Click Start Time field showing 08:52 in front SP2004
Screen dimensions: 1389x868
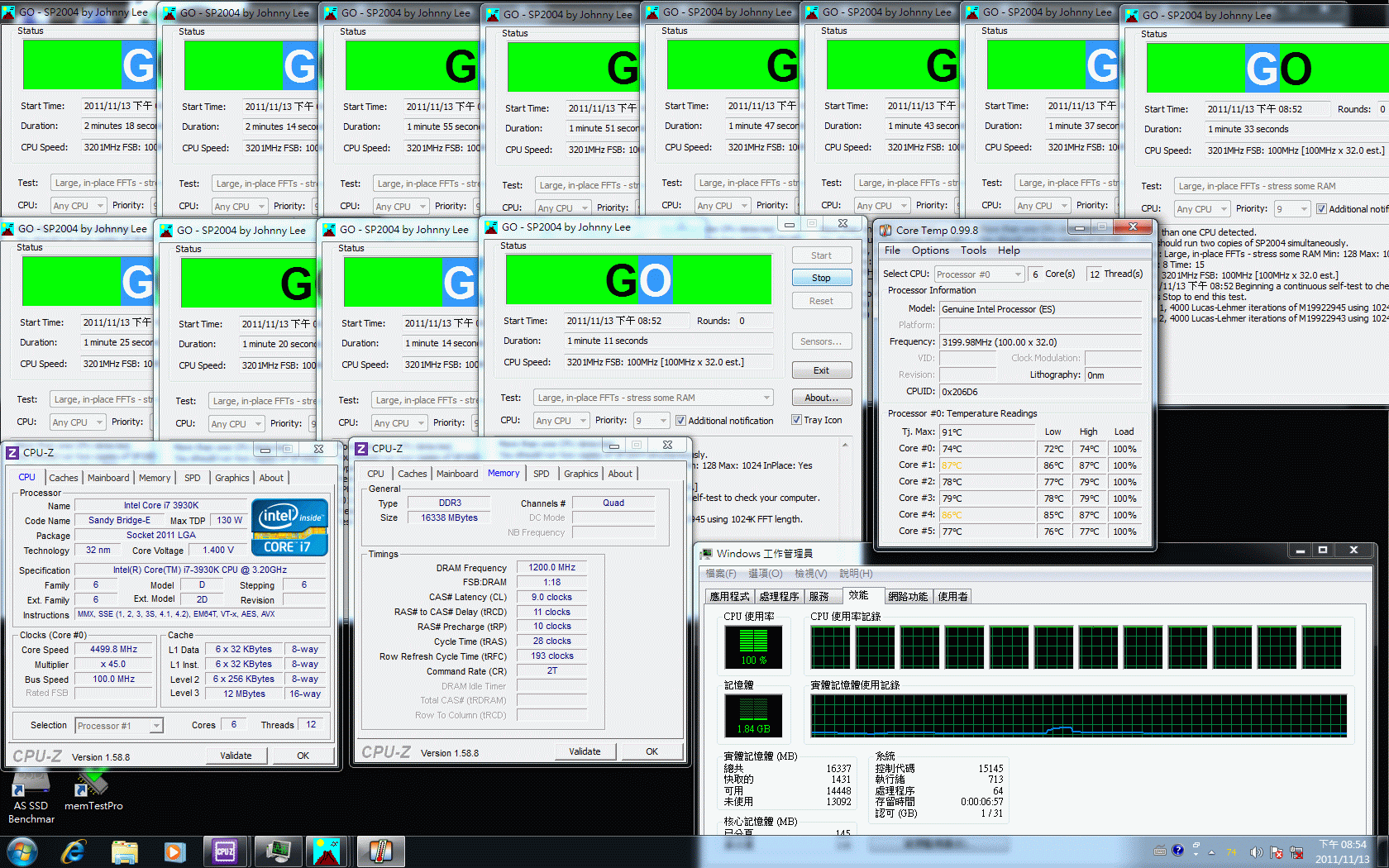pyautogui.click(x=628, y=321)
